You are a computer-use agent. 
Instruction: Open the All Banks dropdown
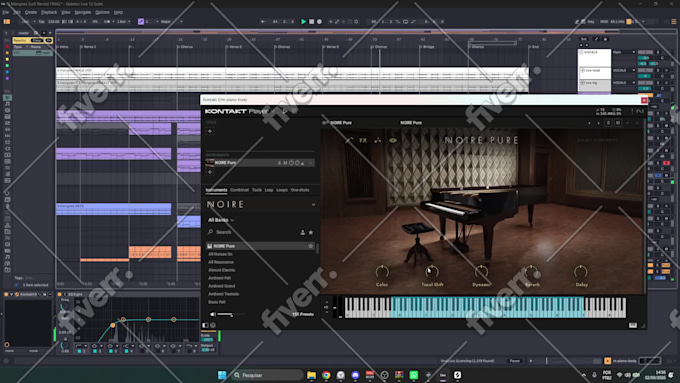[x=221, y=220]
